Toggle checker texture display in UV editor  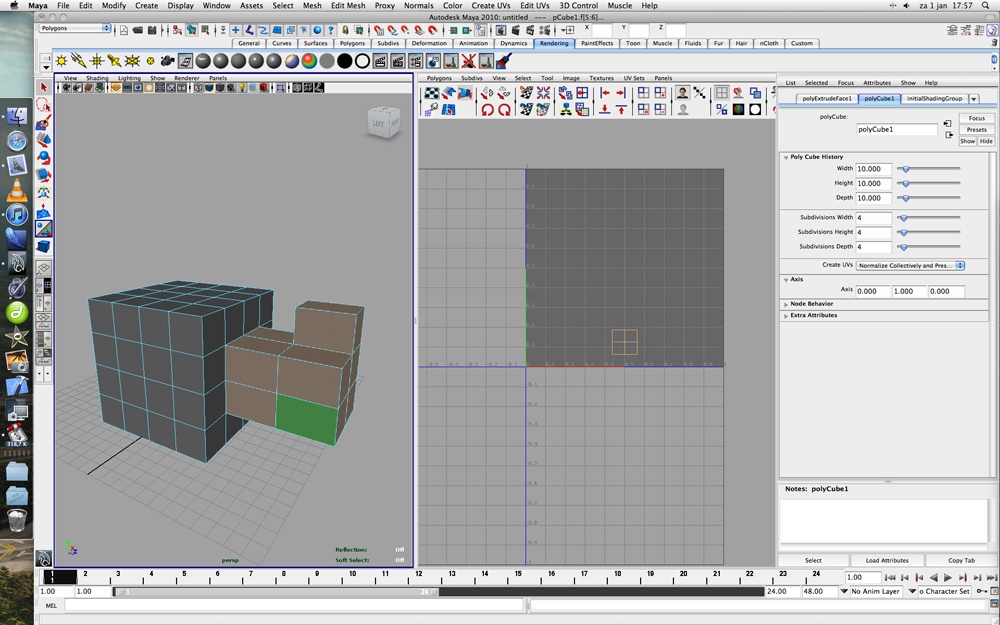coord(432,93)
